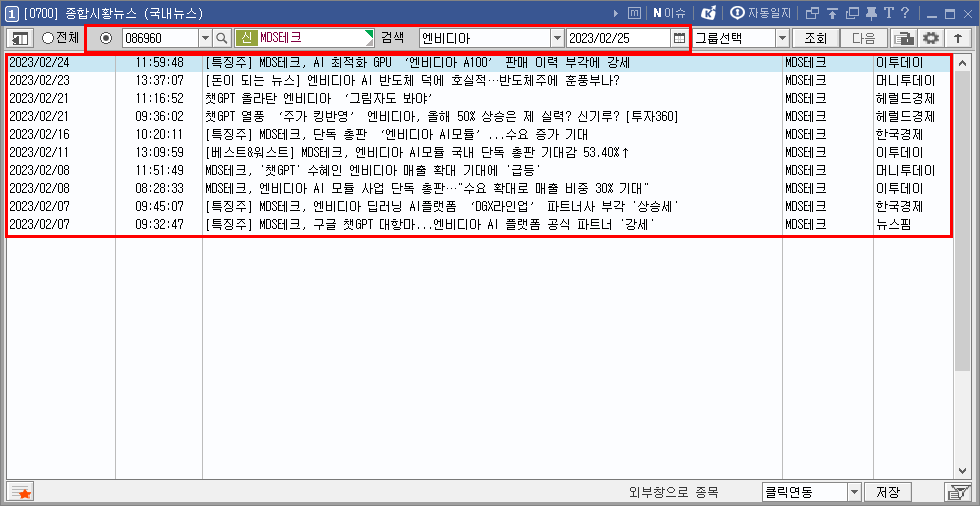Click date cell 2023/02/11
The height and width of the screenshot is (506, 980).
pyautogui.click(x=39, y=152)
